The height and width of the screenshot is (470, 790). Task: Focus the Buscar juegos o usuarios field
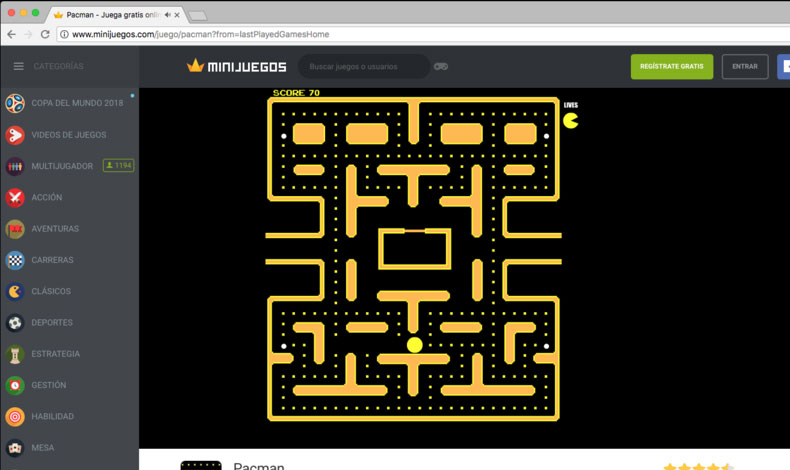click(364, 66)
